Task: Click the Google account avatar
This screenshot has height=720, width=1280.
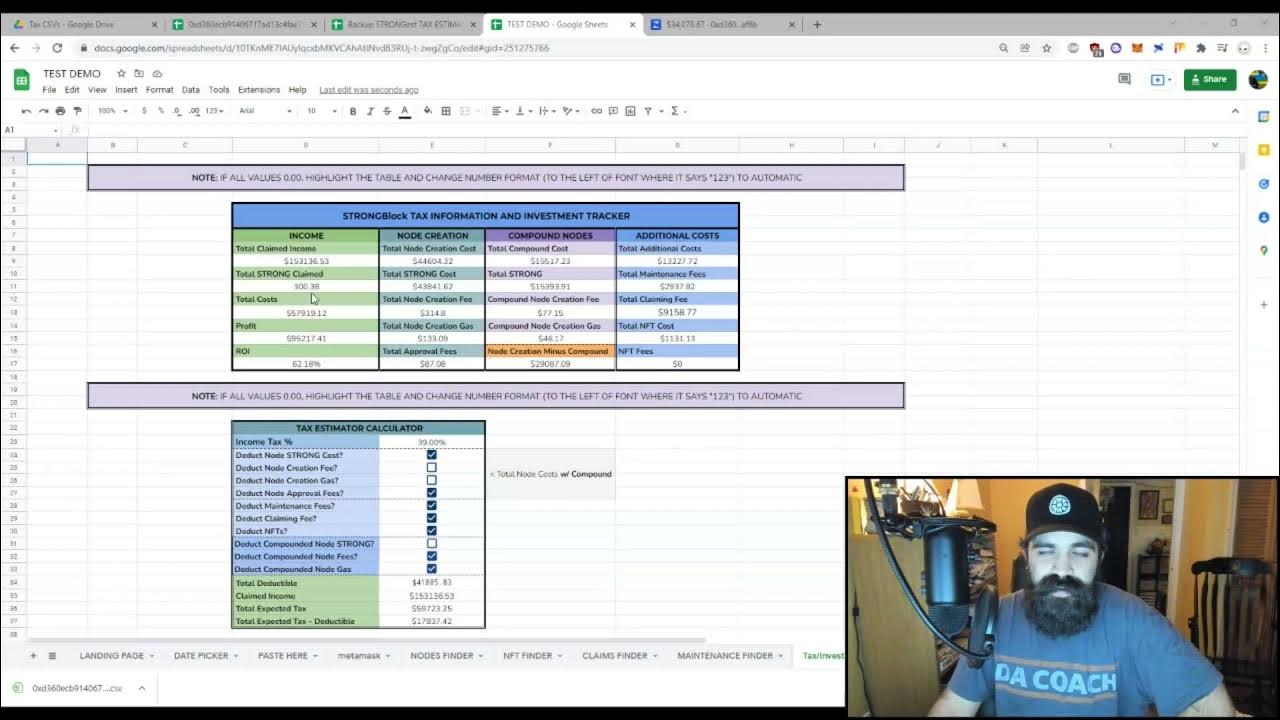Action: [1258, 79]
